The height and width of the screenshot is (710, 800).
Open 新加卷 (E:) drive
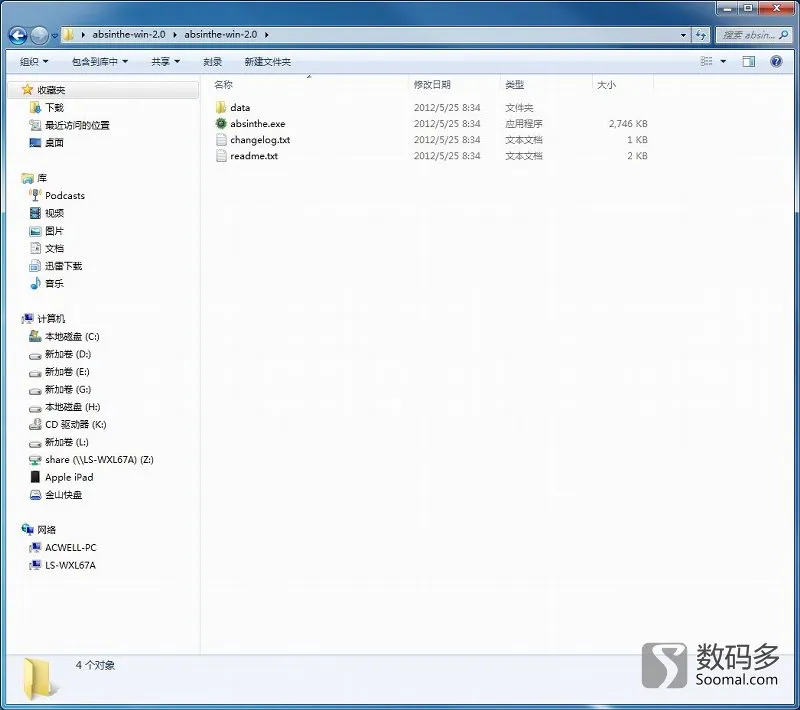pos(67,372)
